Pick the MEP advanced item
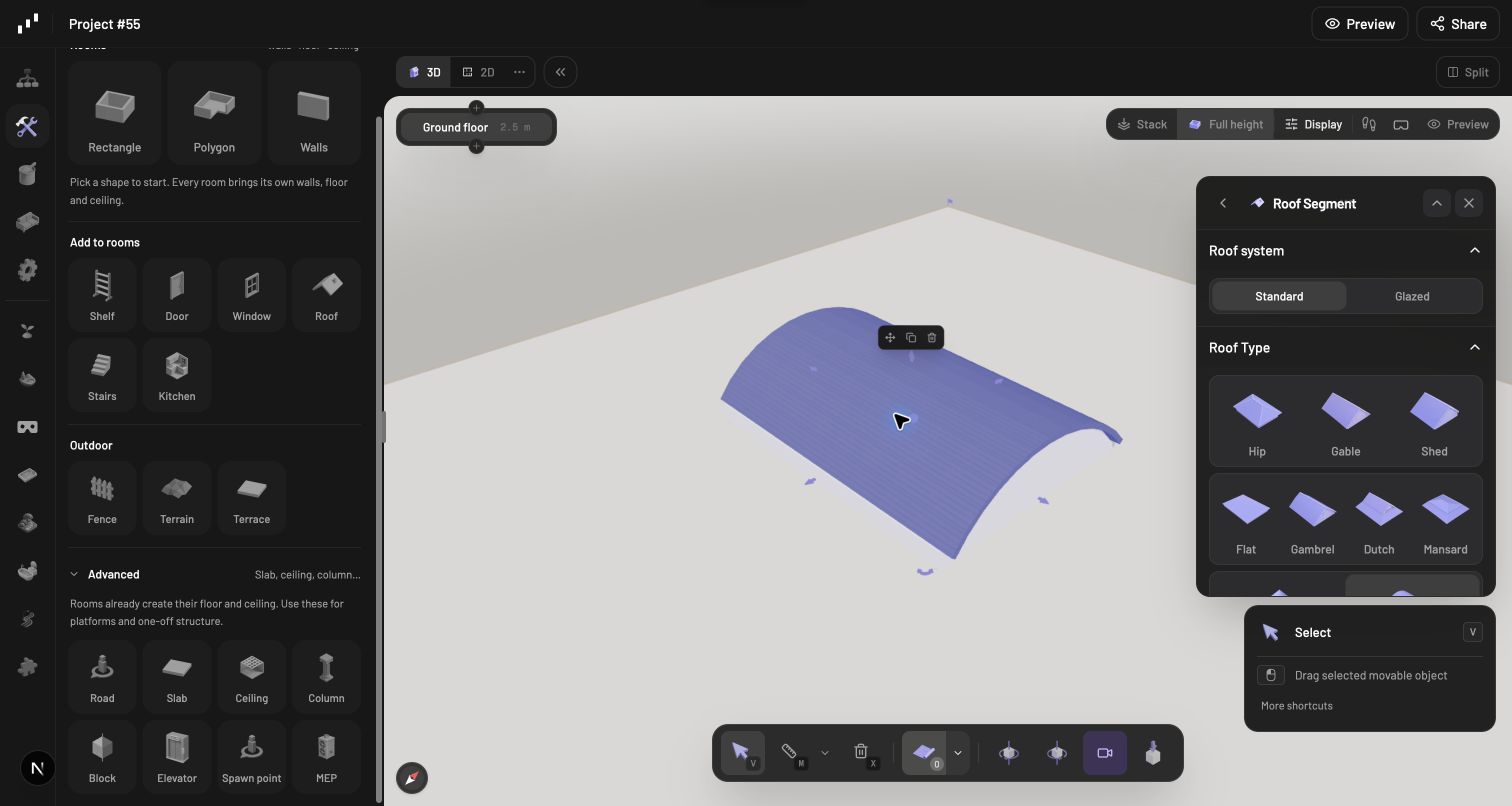 coord(327,756)
